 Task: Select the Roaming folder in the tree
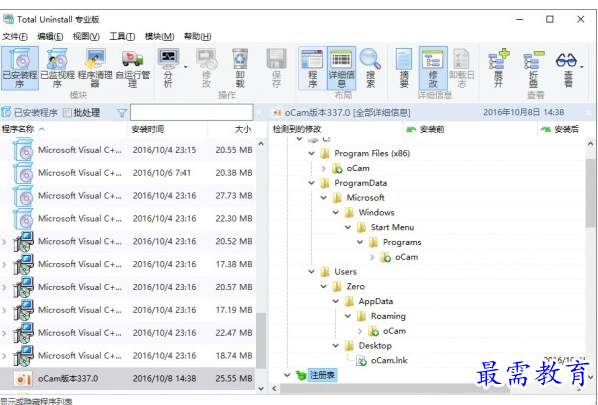coord(388,316)
